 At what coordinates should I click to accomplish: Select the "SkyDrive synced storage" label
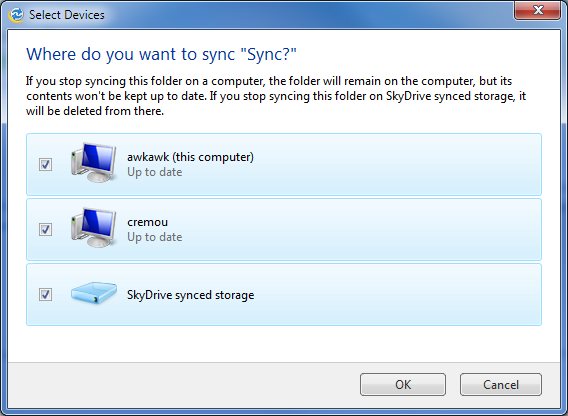coord(191,295)
